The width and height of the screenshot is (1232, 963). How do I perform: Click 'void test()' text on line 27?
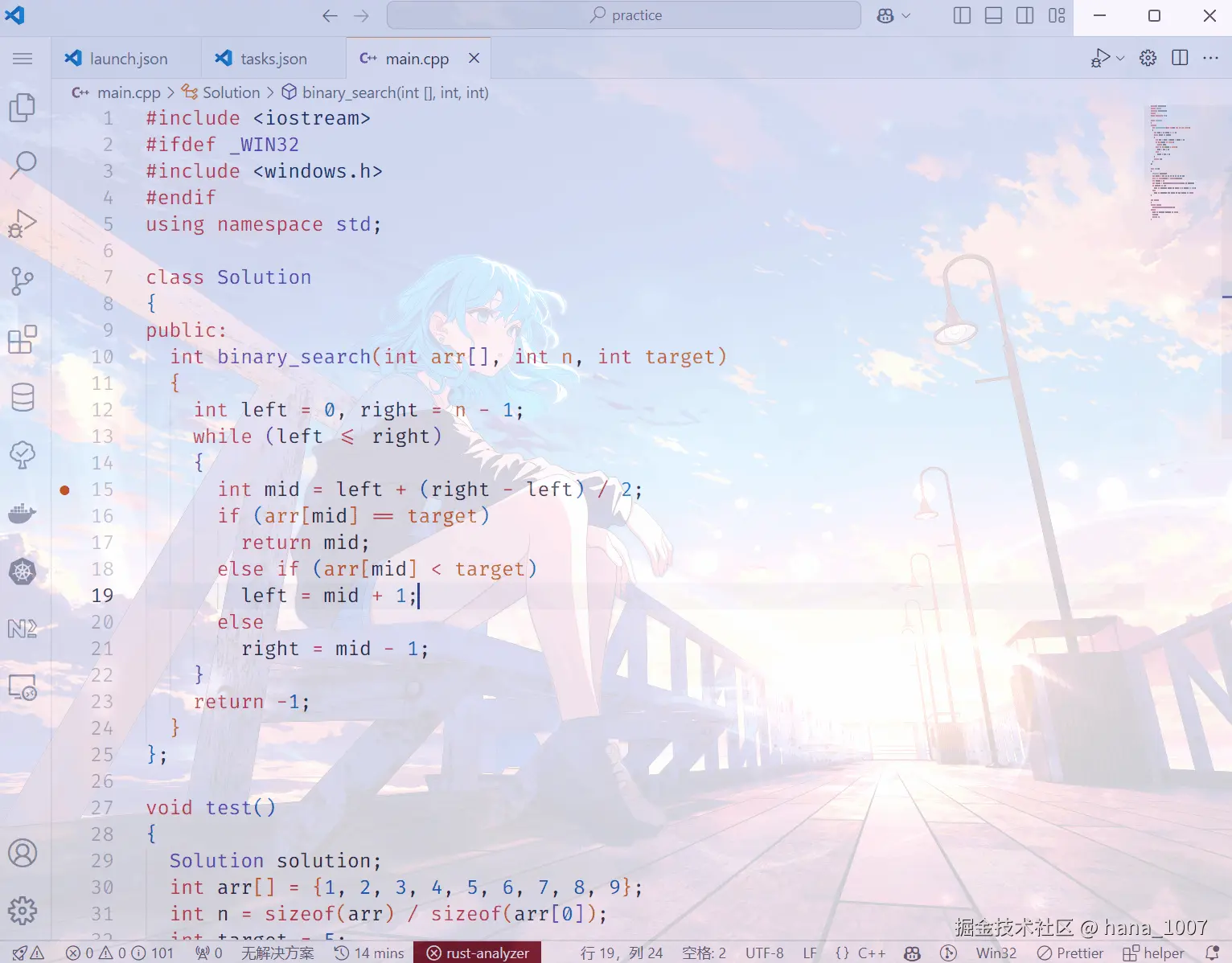pos(211,807)
